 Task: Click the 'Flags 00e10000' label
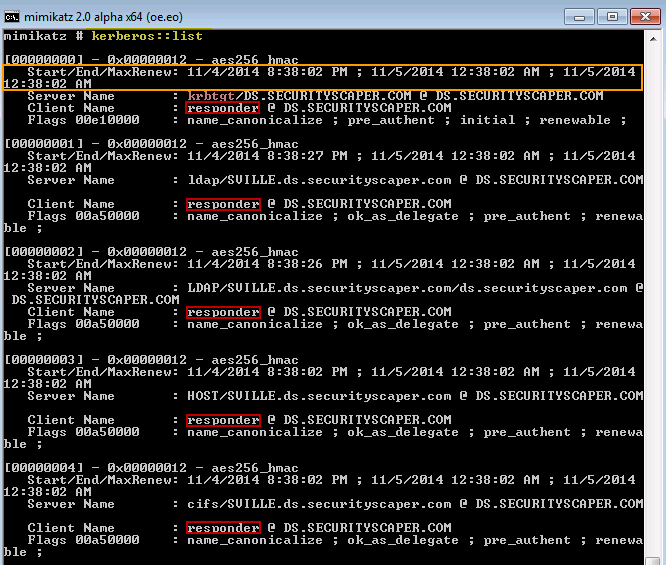pyautogui.click(x=83, y=120)
